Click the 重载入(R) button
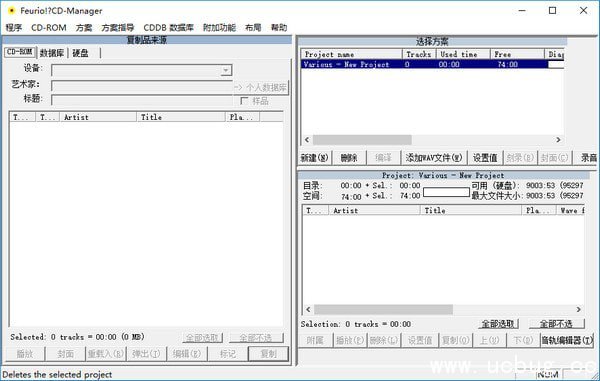 [106, 354]
